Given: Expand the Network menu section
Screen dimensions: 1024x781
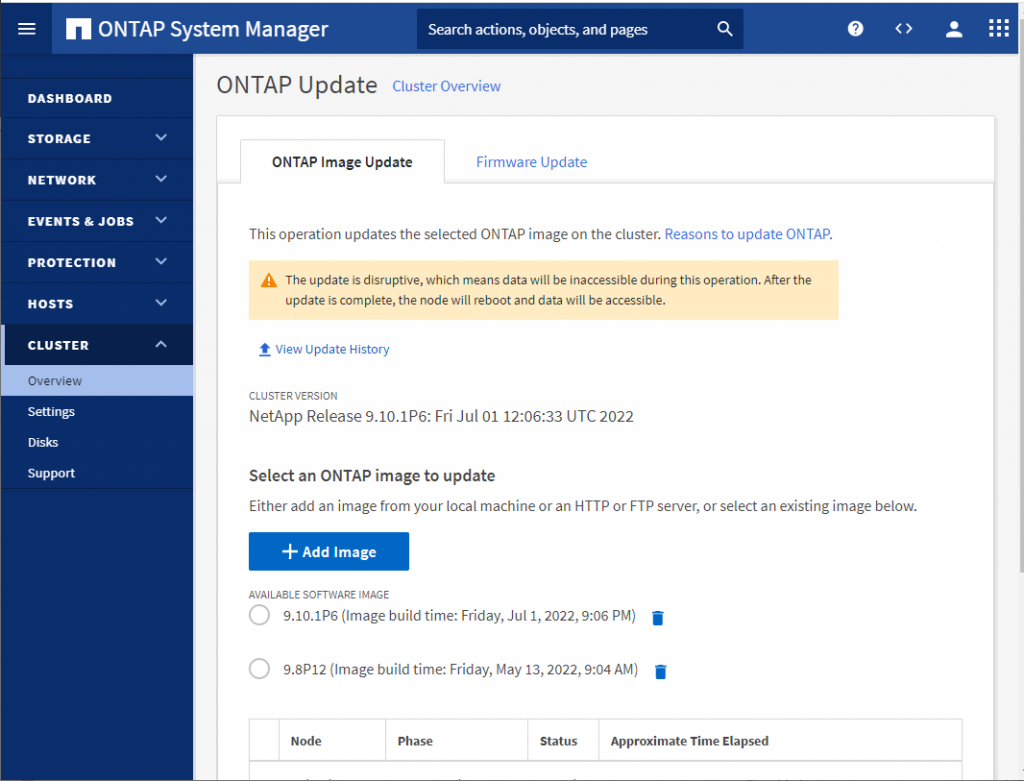Looking at the screenshot, I should (97, 180).
